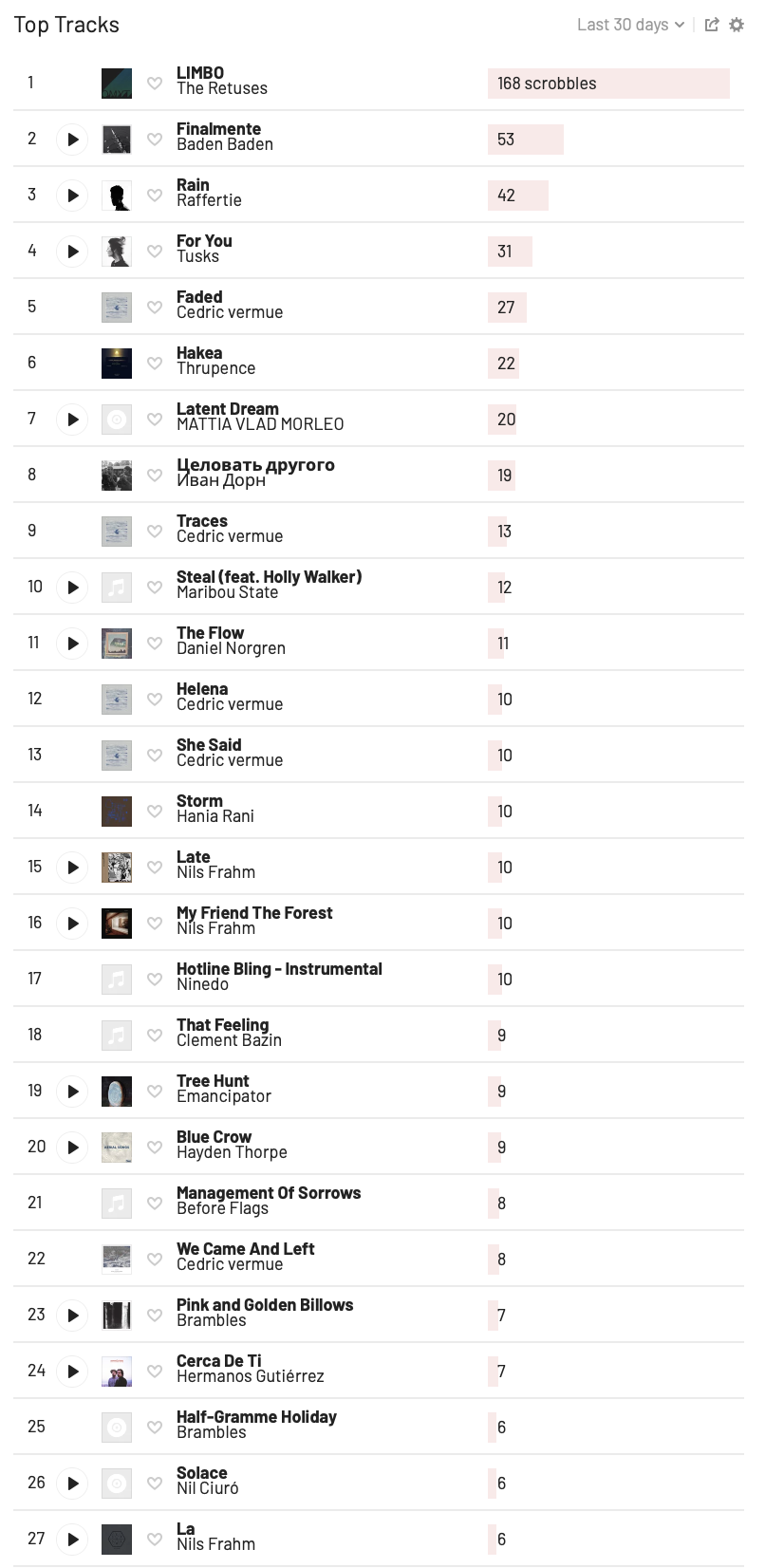
Task: Toggle heart for Storm by Hania Rani
Action: (155, 812)
